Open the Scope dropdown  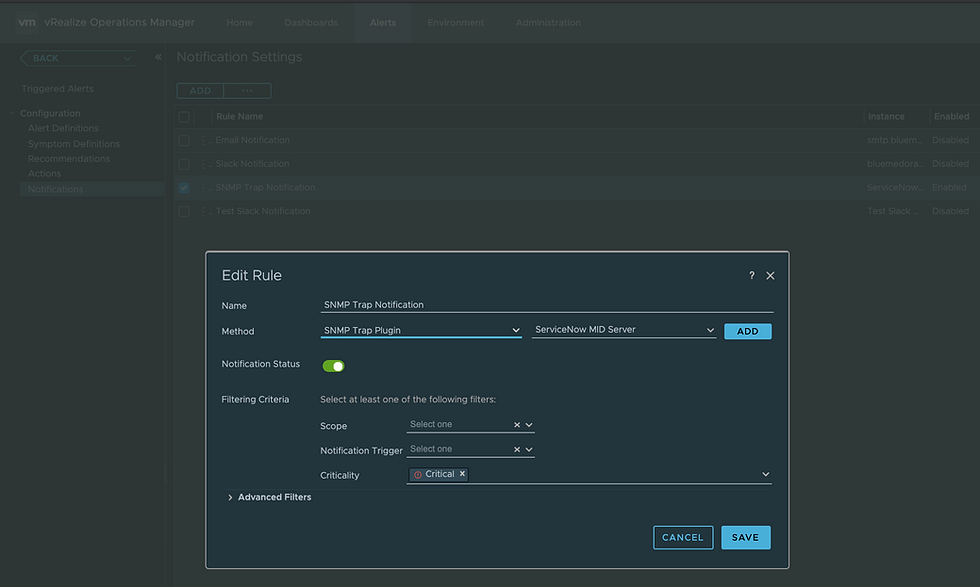point(529,424)
